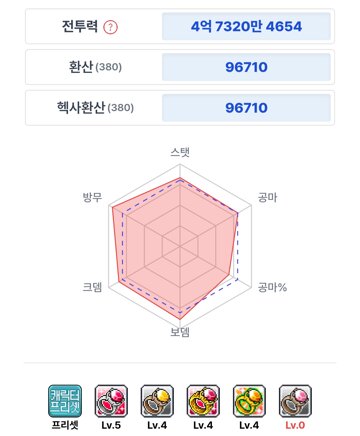Select the first Lv.4 yellow gem ring
360x436 pixels.
(157, 401)
